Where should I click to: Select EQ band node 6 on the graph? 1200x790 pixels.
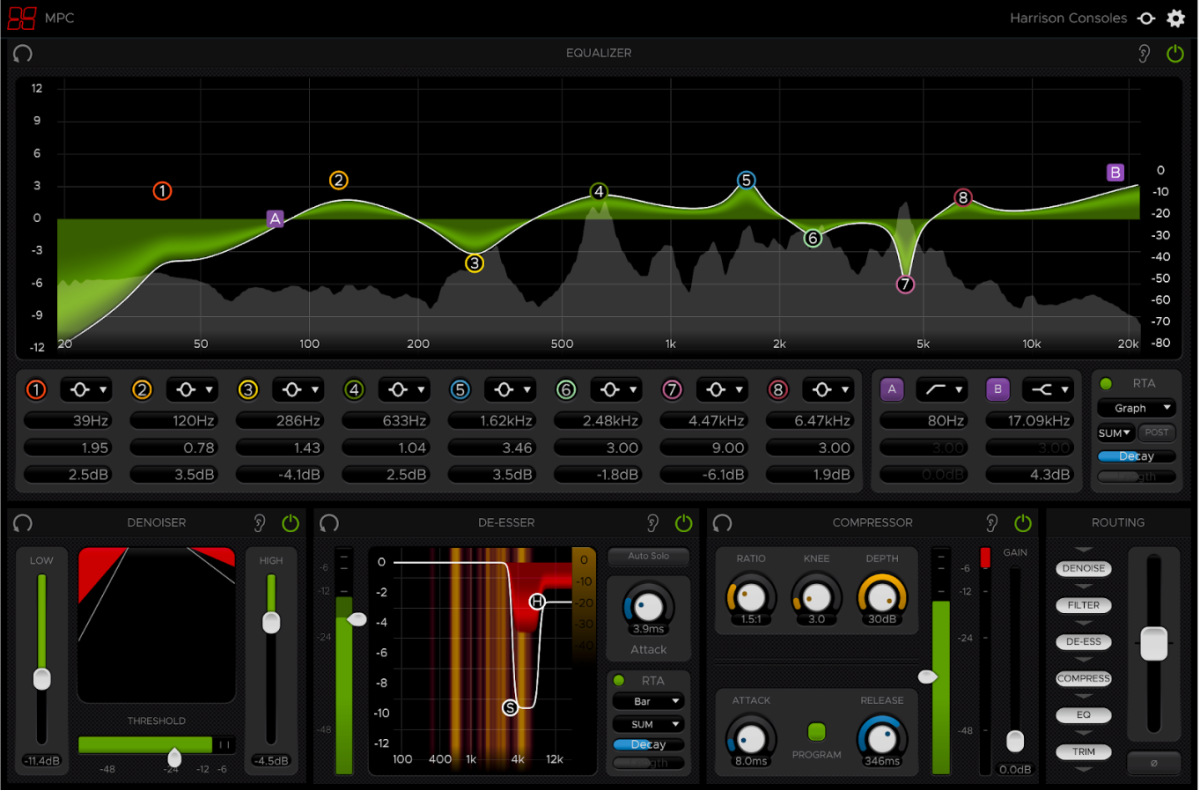coord(812,238)
